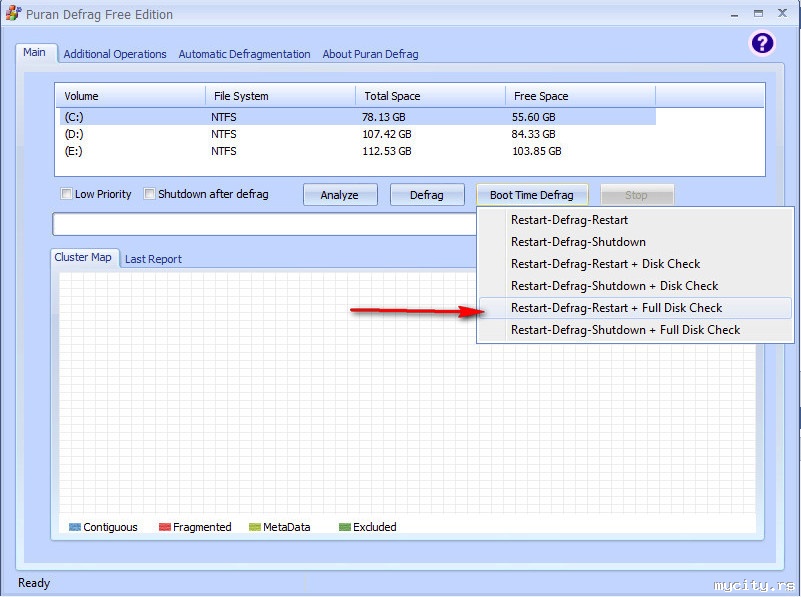The image size is (801, 597).
Task: Click the blue Contiguous legend swatch
Action: pyautogui.click(x=74, y=527)
